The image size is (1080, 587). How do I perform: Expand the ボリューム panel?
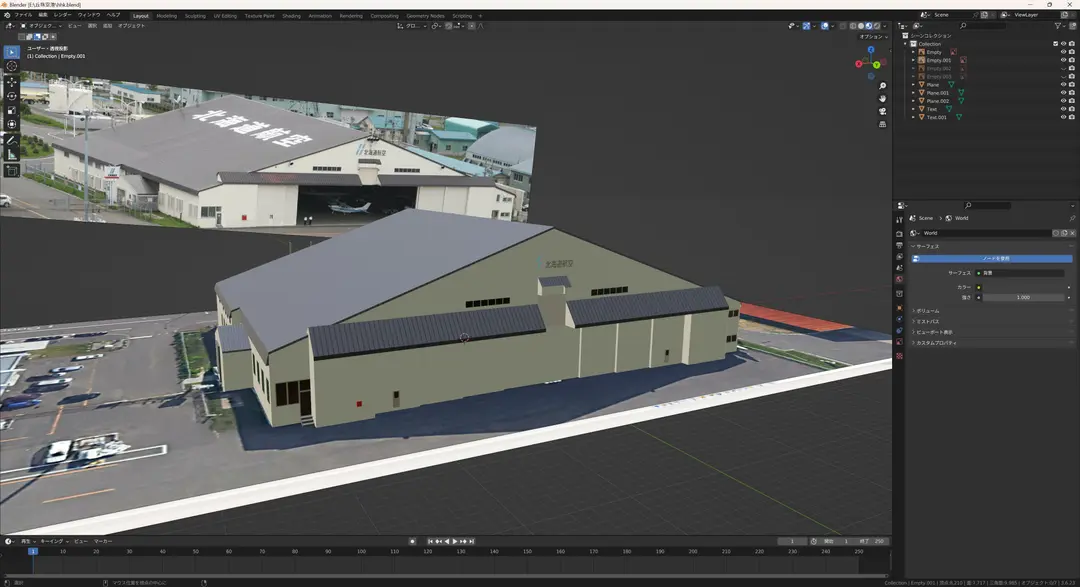tap(992, 311)
